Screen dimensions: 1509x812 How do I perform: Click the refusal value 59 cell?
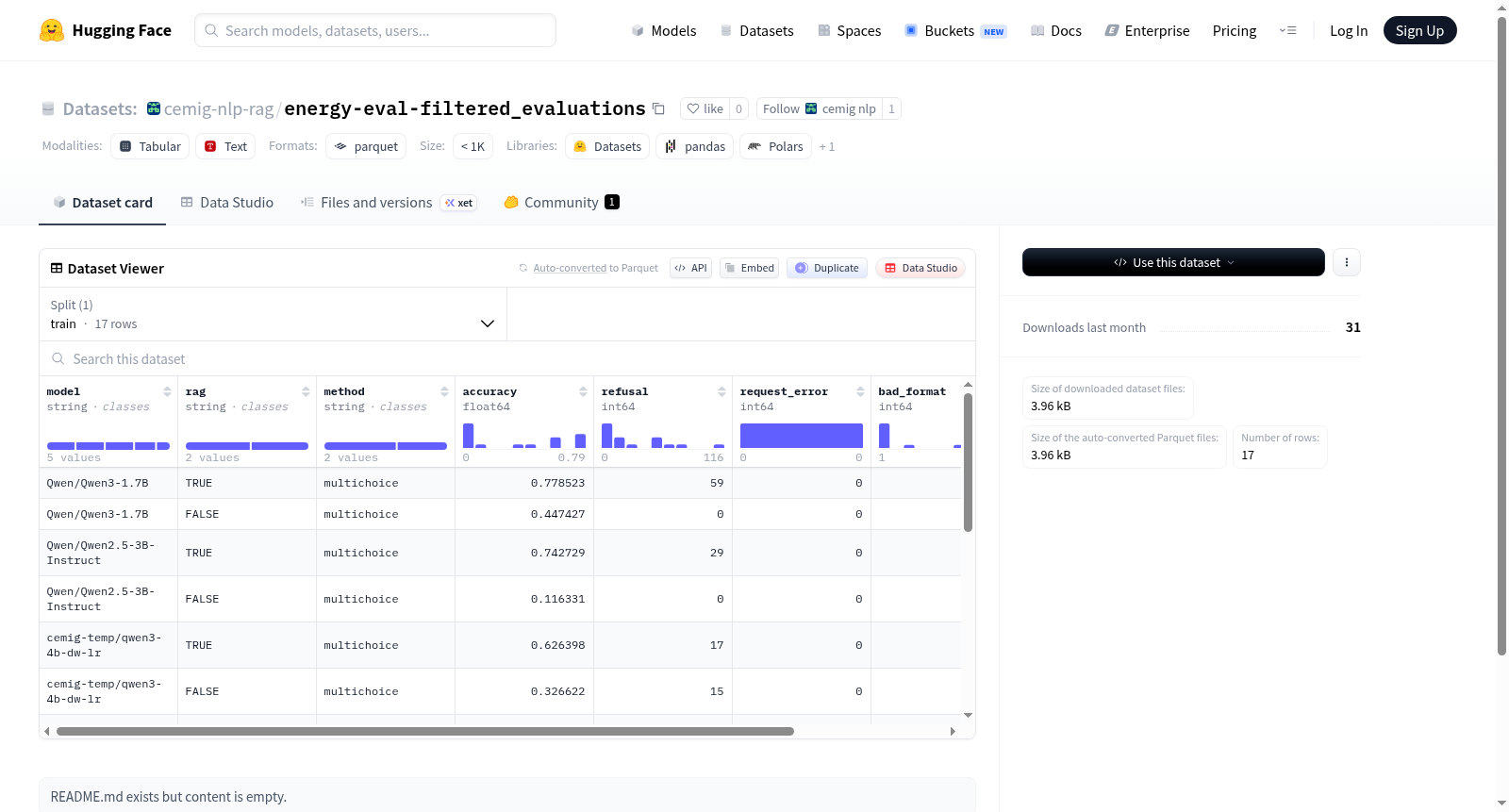tap(663, 483)
